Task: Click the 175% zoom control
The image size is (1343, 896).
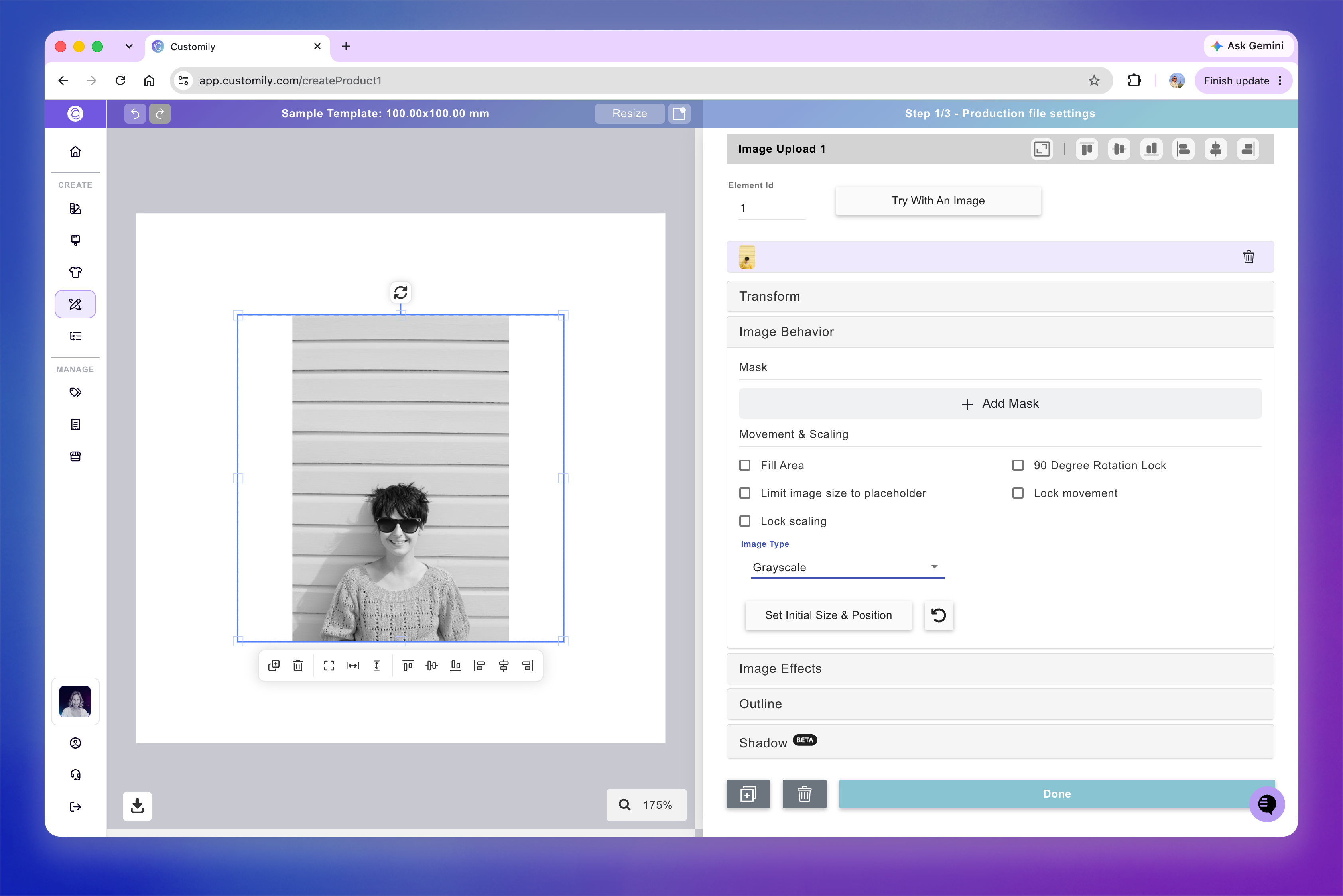Action: click(647, 805)
